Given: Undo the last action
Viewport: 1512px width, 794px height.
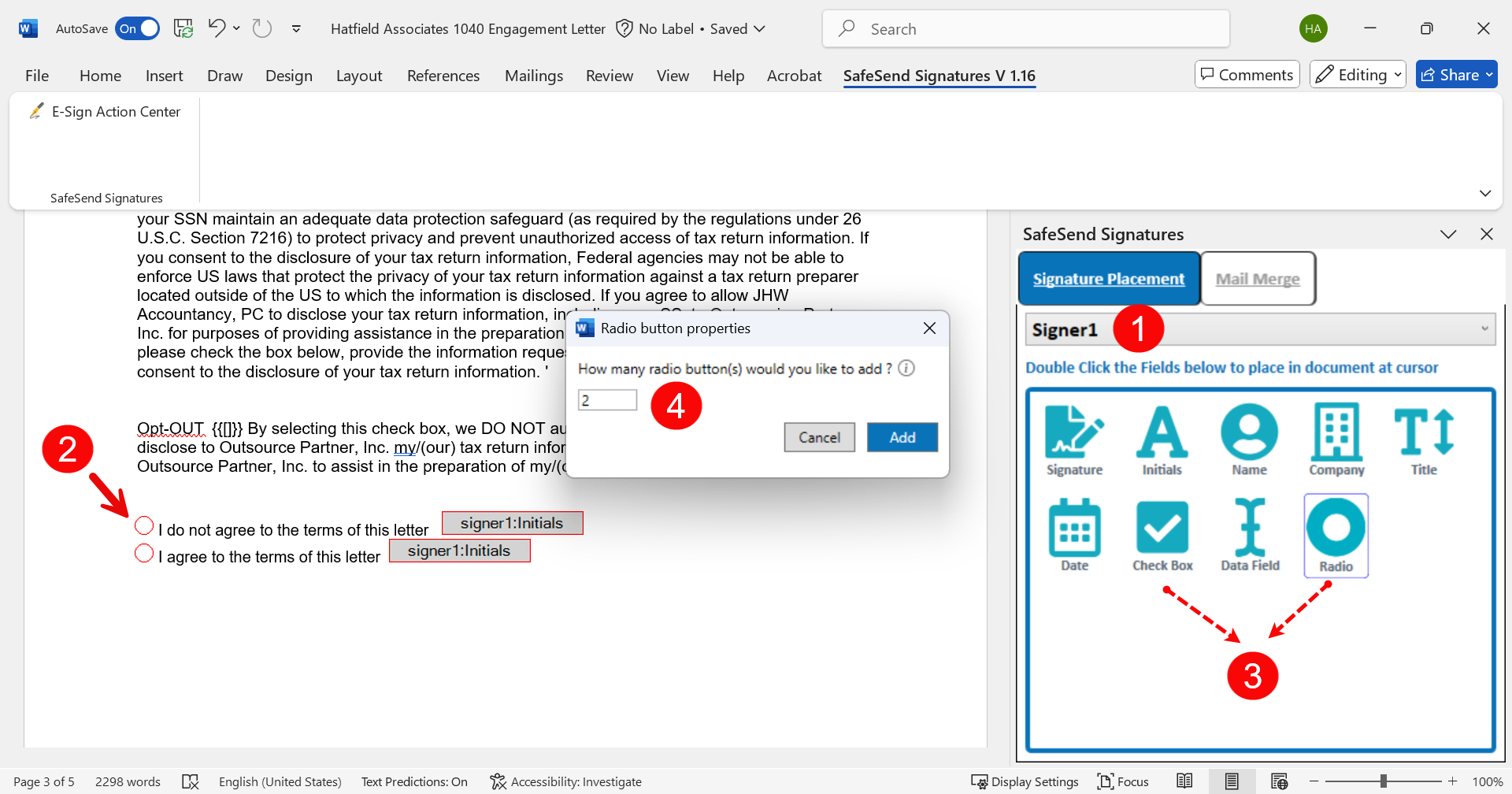Looking at the screenshot, I should pos(217,28).
